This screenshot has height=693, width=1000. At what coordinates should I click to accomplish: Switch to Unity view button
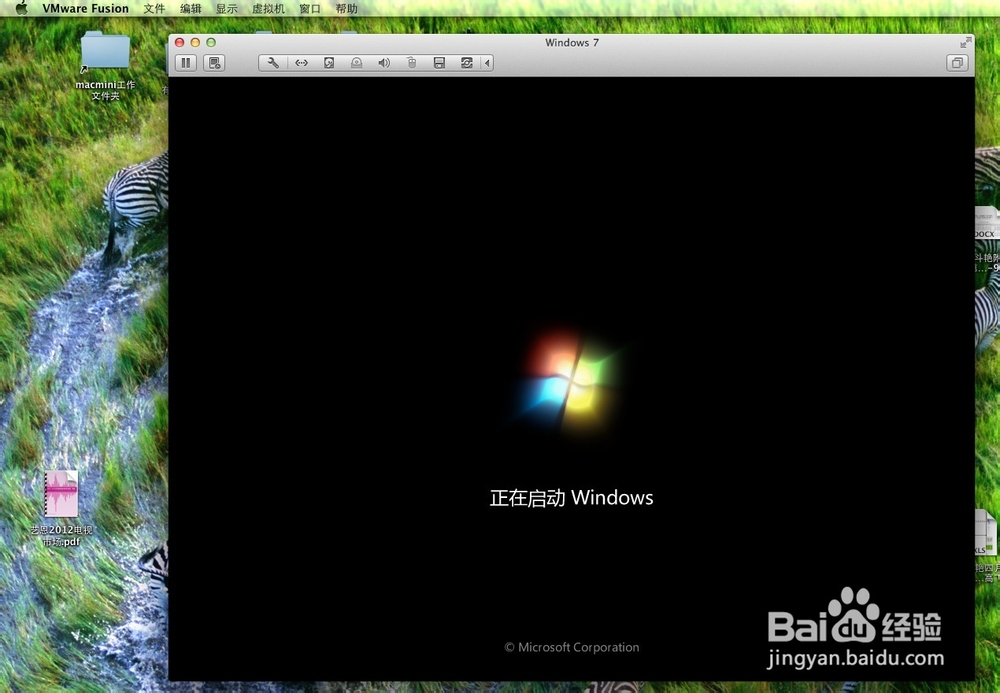click(x=957, y=62)
